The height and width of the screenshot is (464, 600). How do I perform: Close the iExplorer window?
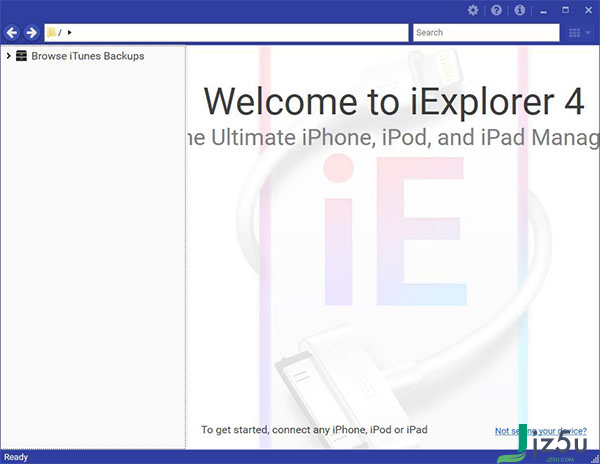click(589, 10)
